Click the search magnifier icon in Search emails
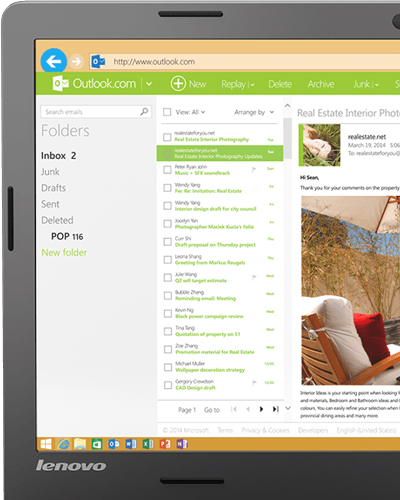Screen dimensions: 400x500 [x=144, y=111]
